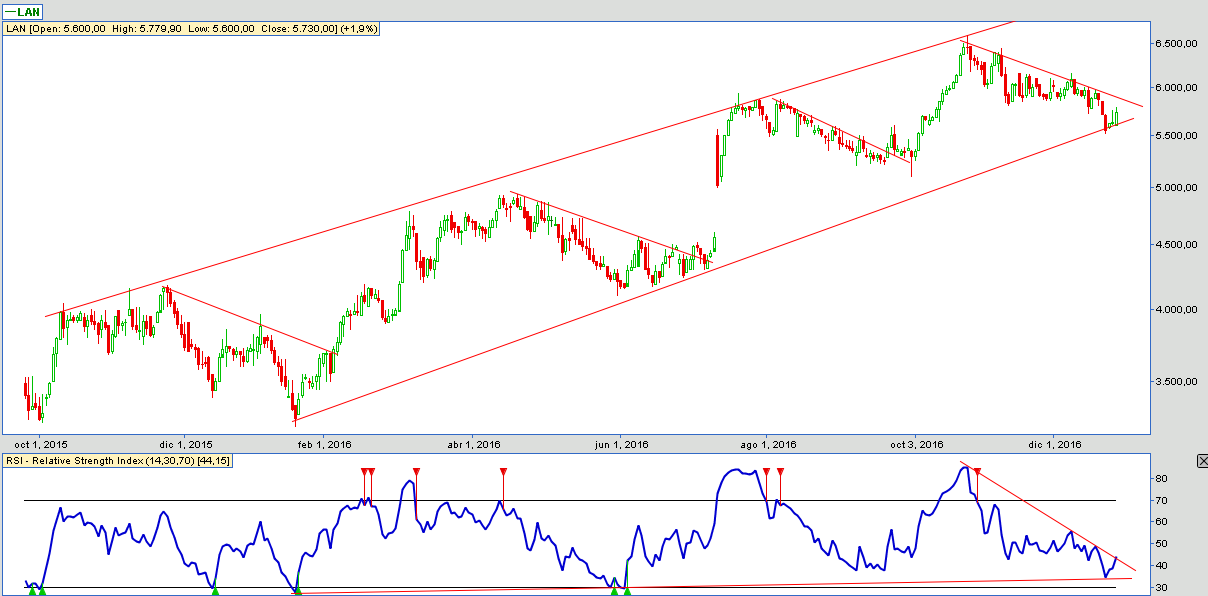Click the RSI axis value 40

tap(1162, 565)
